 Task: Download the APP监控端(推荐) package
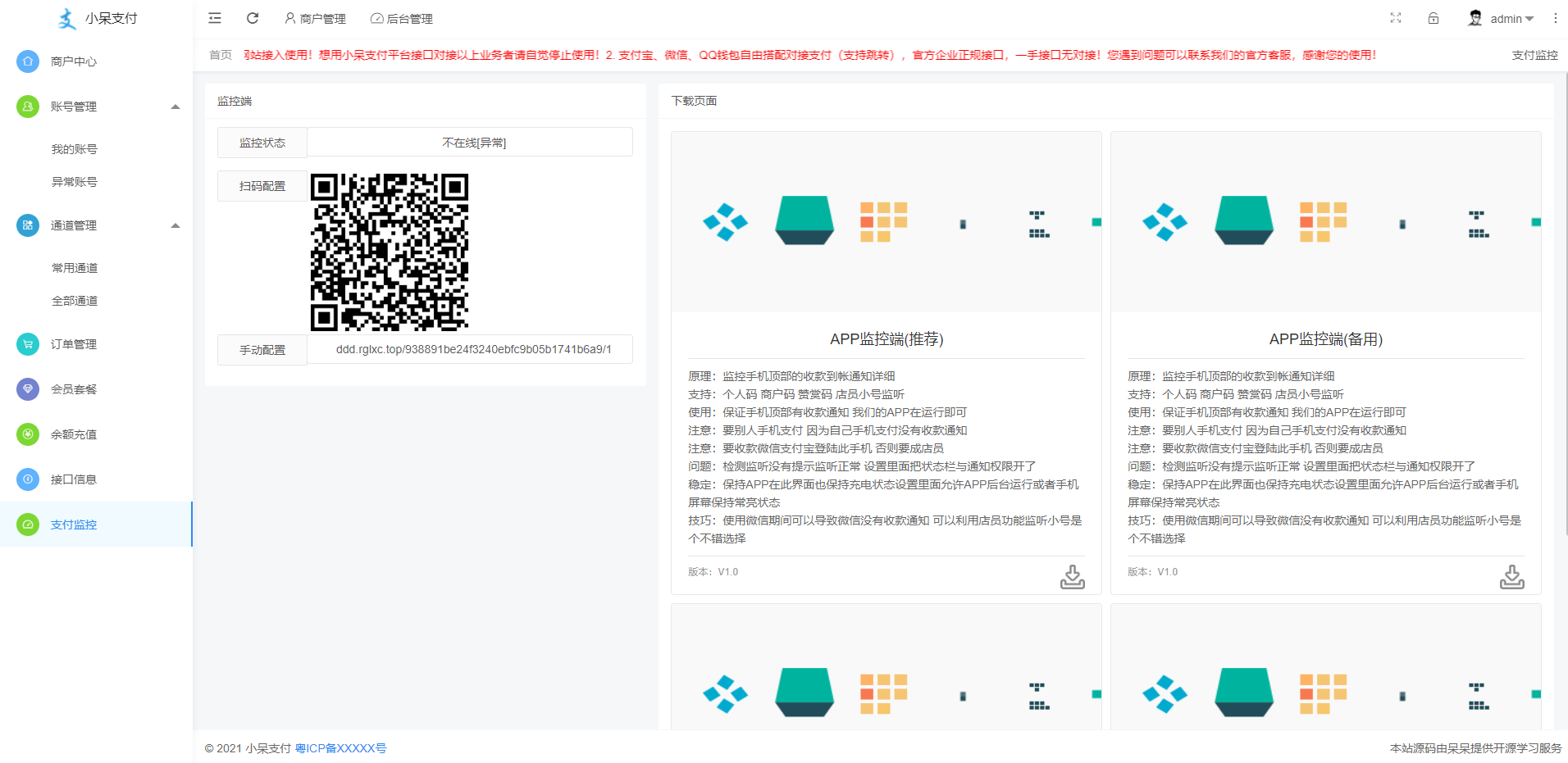pos(1073,577)
